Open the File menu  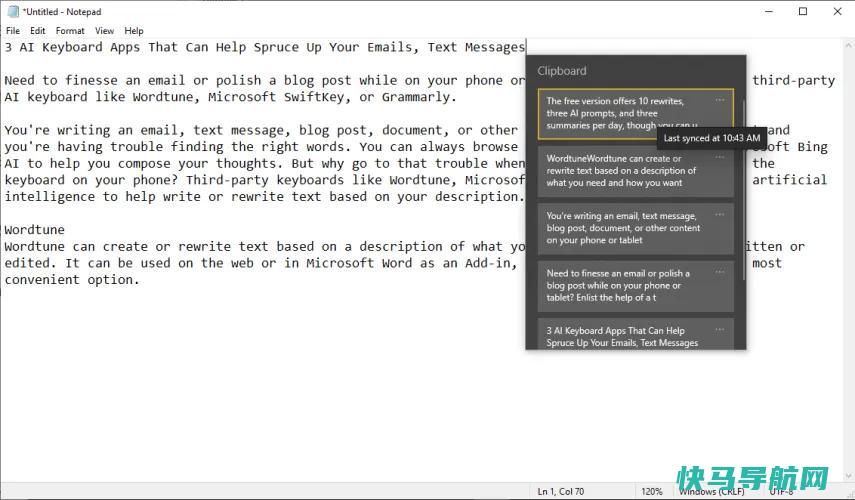click(x=13, y=31)
